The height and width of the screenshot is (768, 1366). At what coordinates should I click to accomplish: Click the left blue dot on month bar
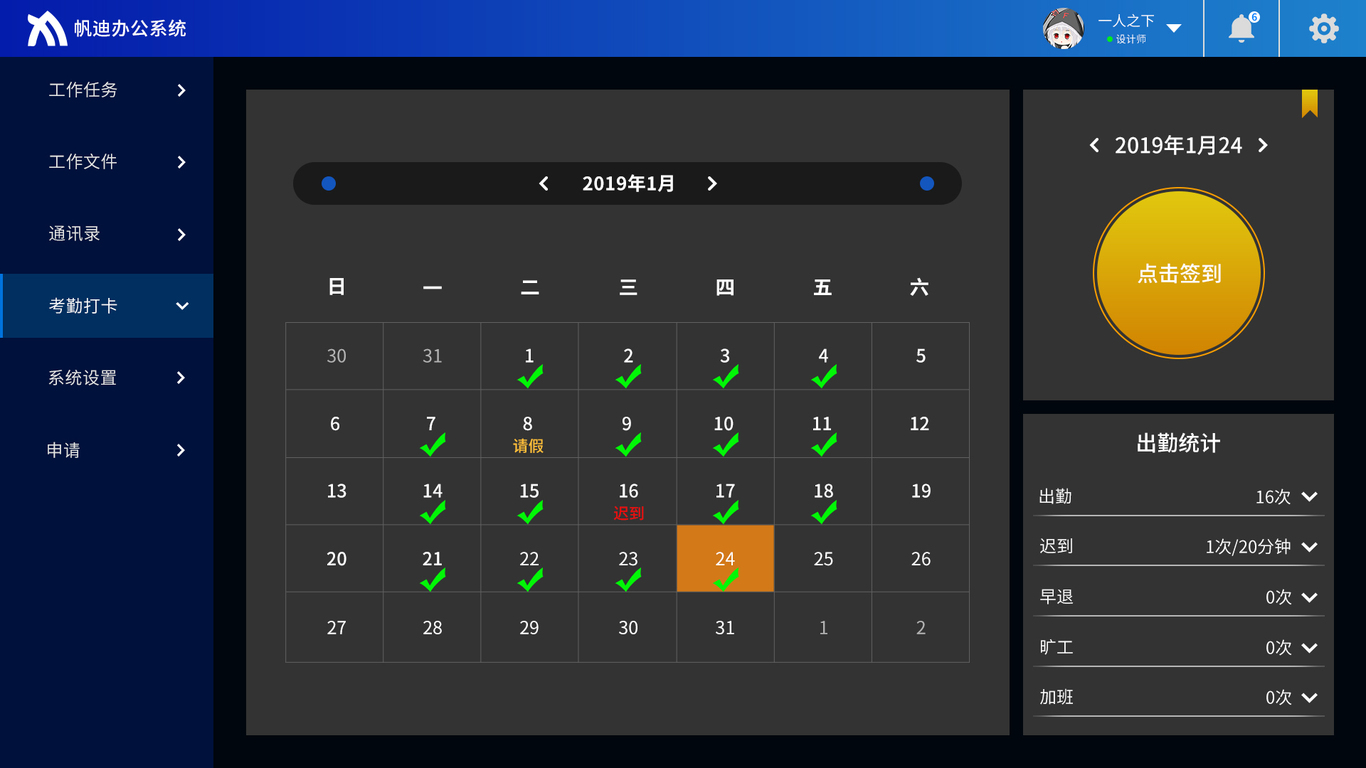point(328,184)
